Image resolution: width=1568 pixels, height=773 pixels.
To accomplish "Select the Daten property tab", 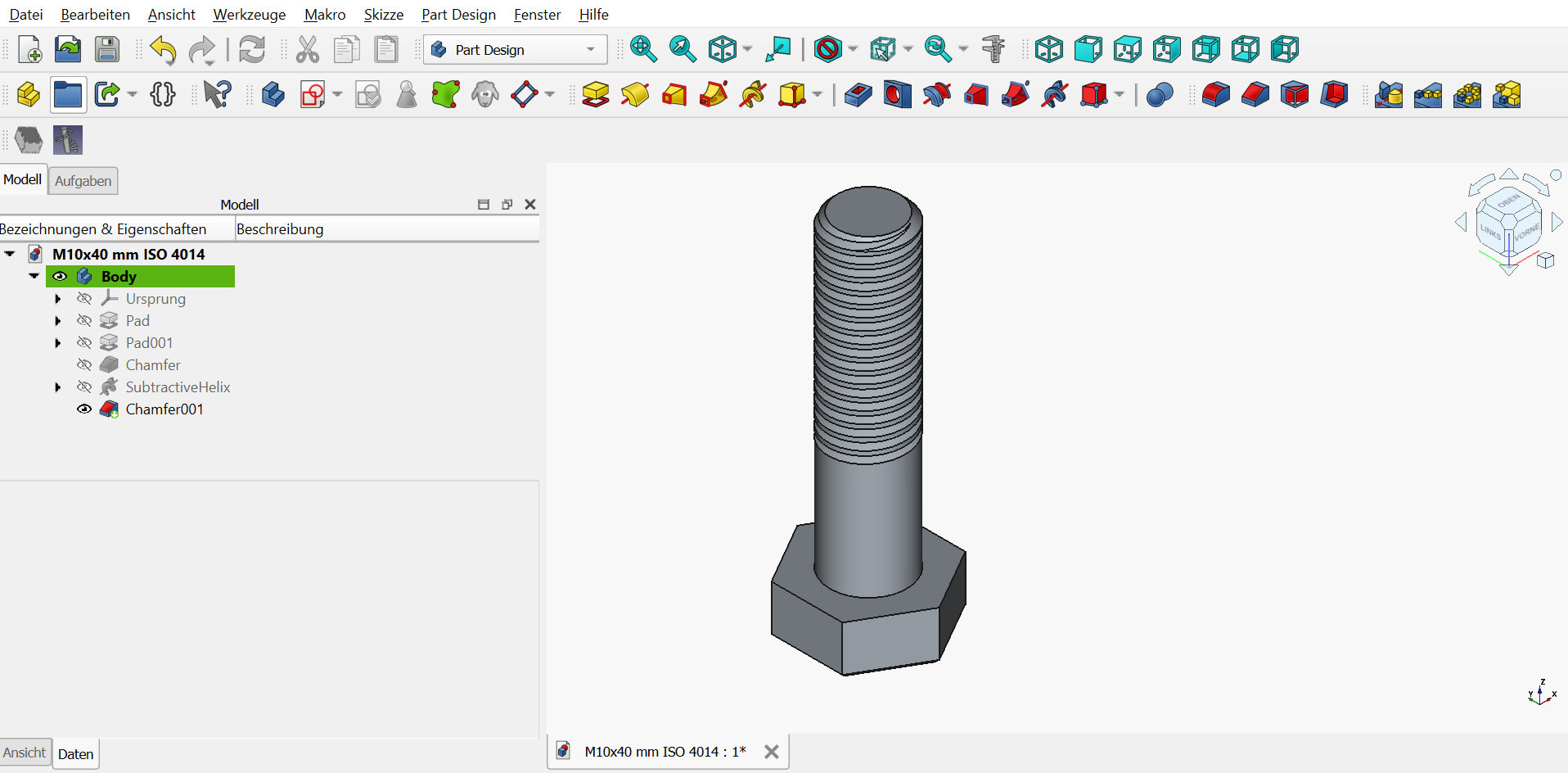I will [76, 754].
